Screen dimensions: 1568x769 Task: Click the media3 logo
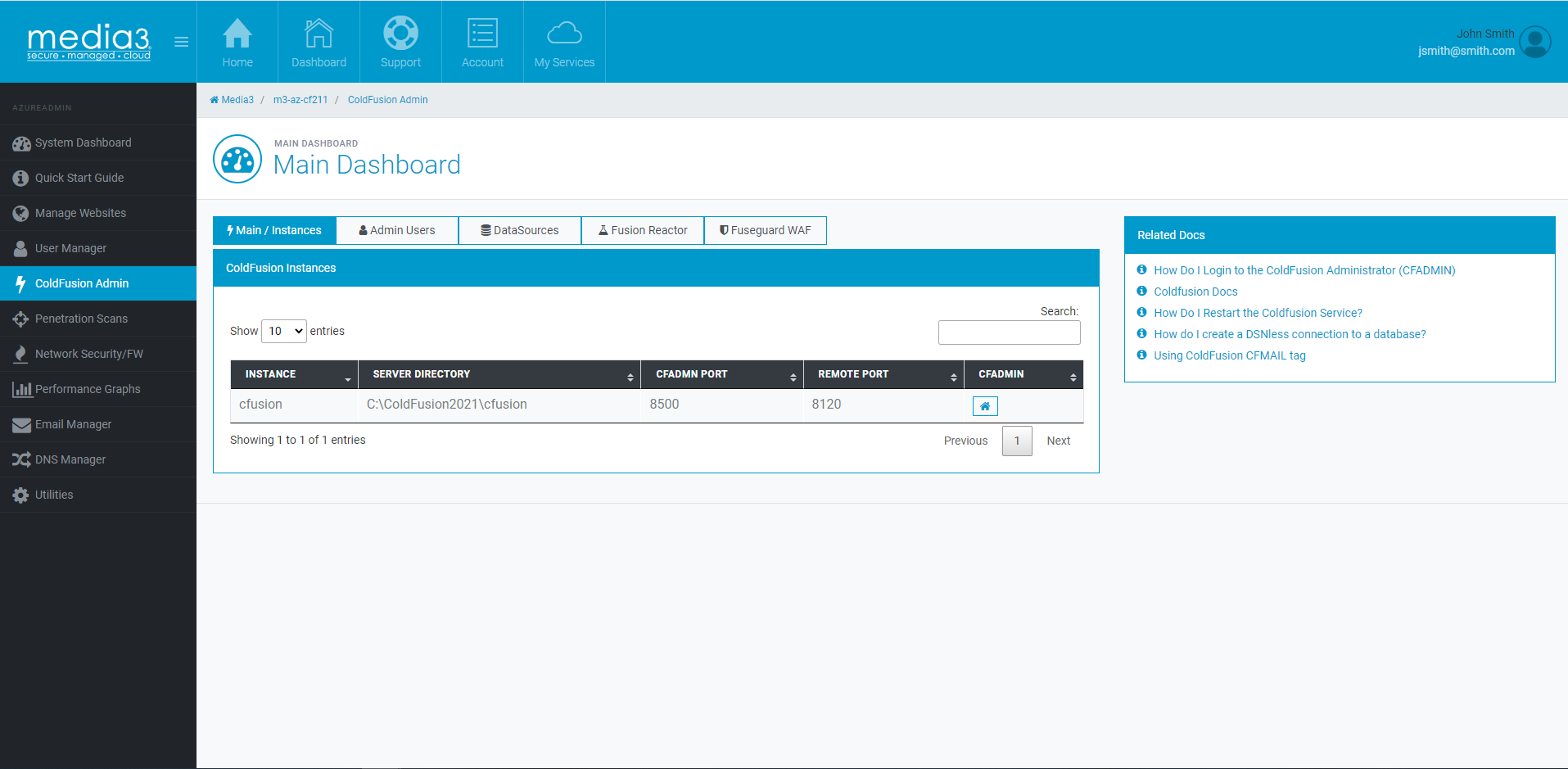[88, 42]
